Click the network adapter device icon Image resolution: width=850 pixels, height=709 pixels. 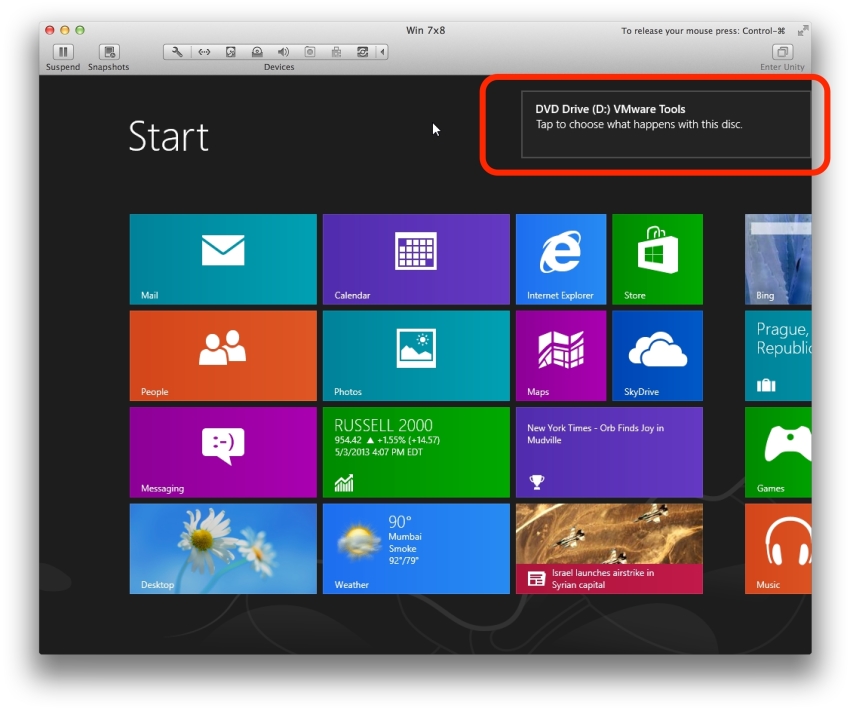tap(204, 52)
